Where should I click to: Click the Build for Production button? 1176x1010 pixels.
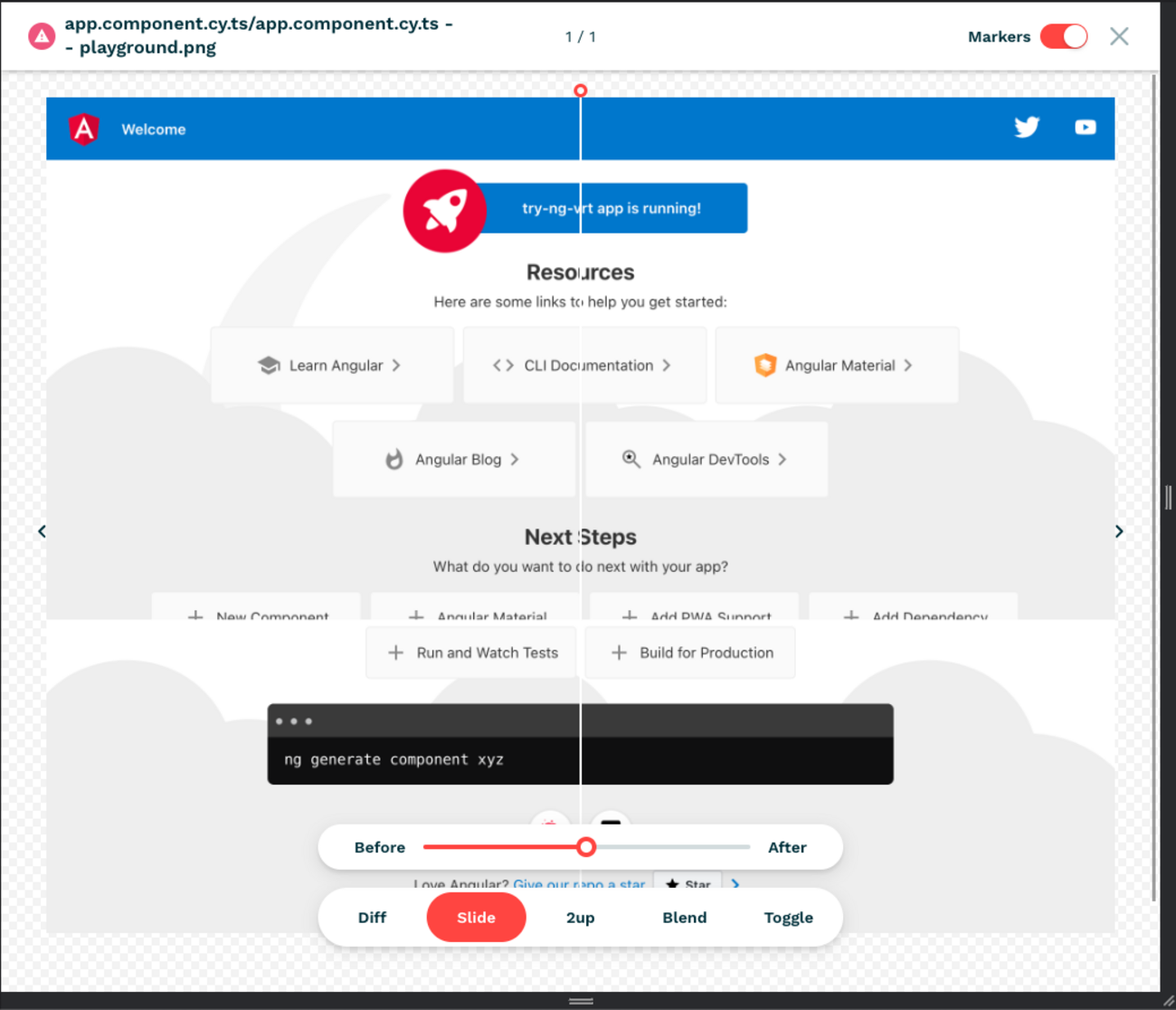pyautogui.click(x=690, y=653)
